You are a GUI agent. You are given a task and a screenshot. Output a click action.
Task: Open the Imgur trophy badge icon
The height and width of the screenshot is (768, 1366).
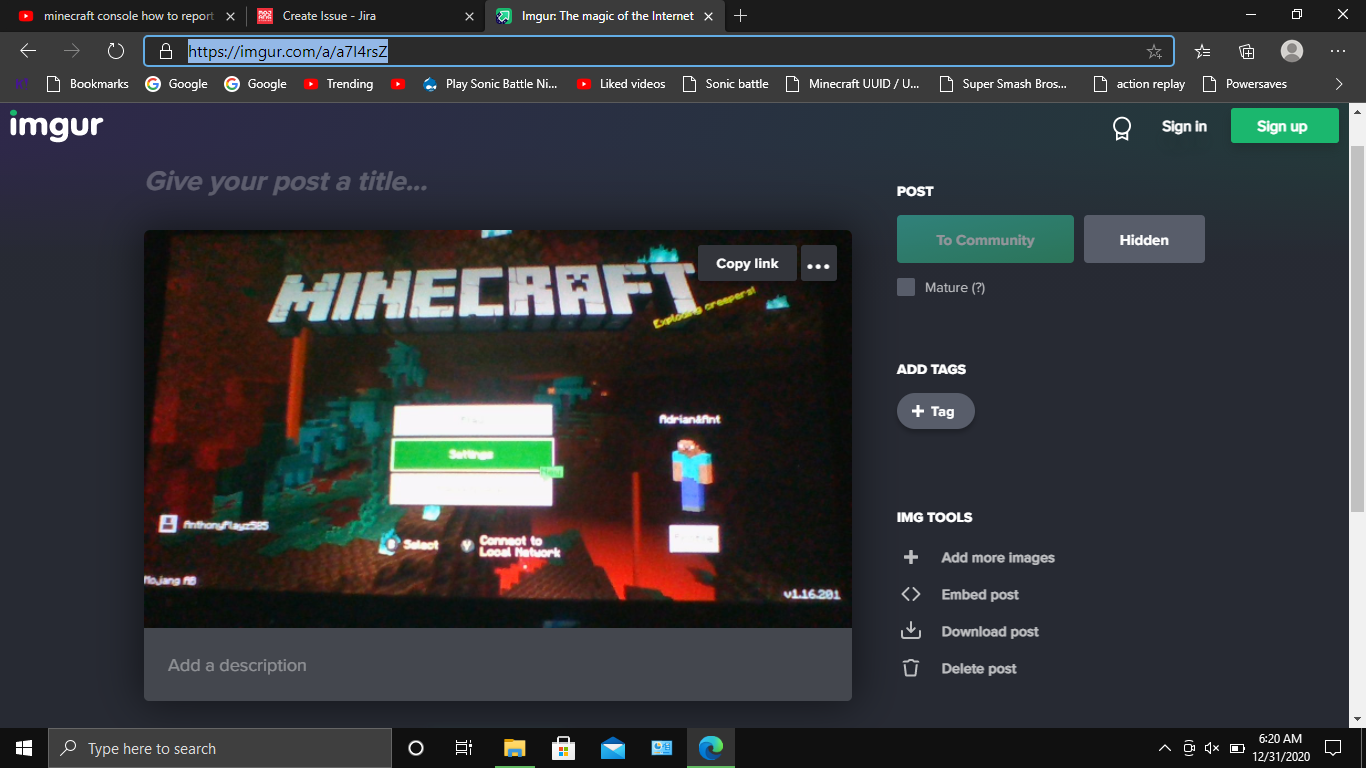coord(1122,128)
